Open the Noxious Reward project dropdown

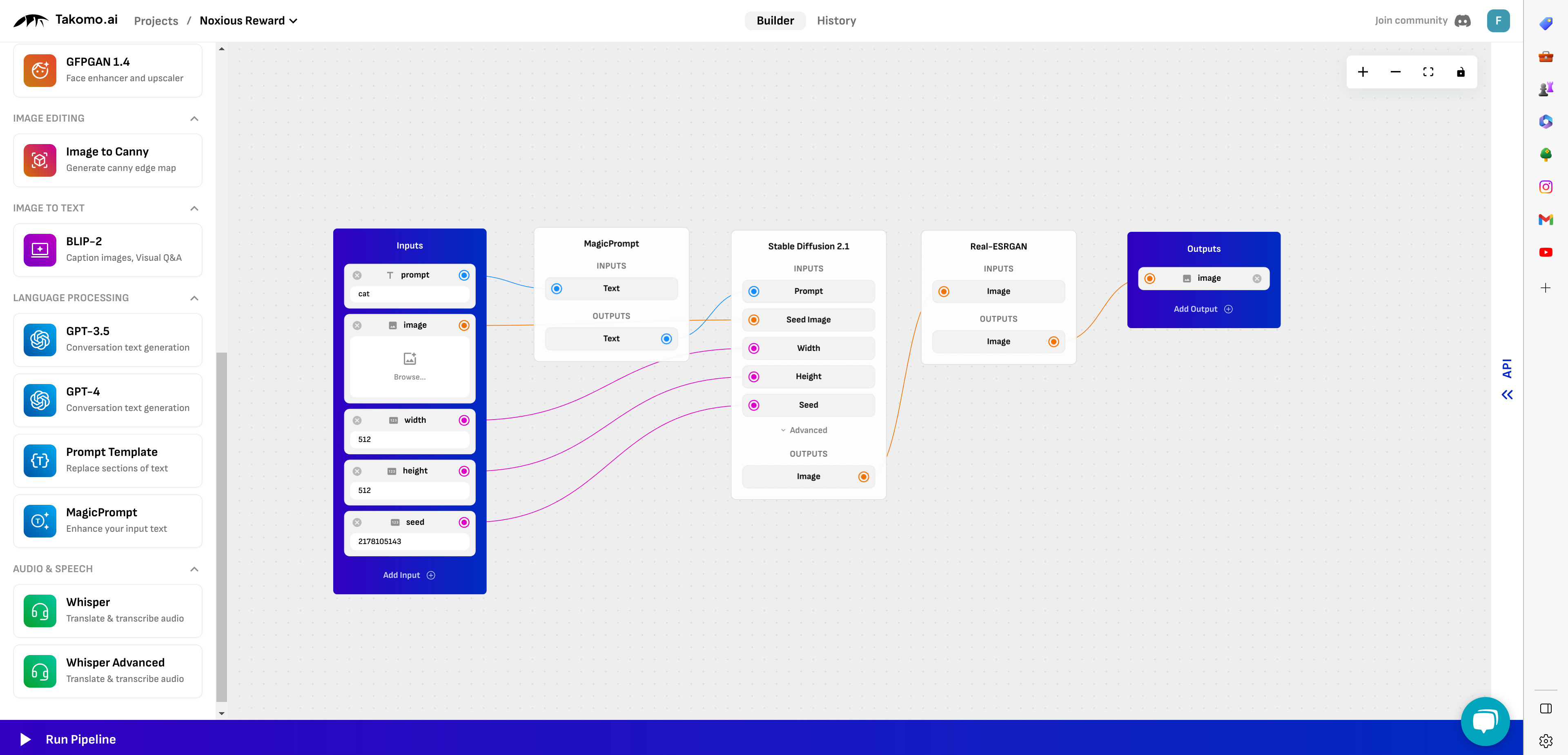click(x=248, y=21)
